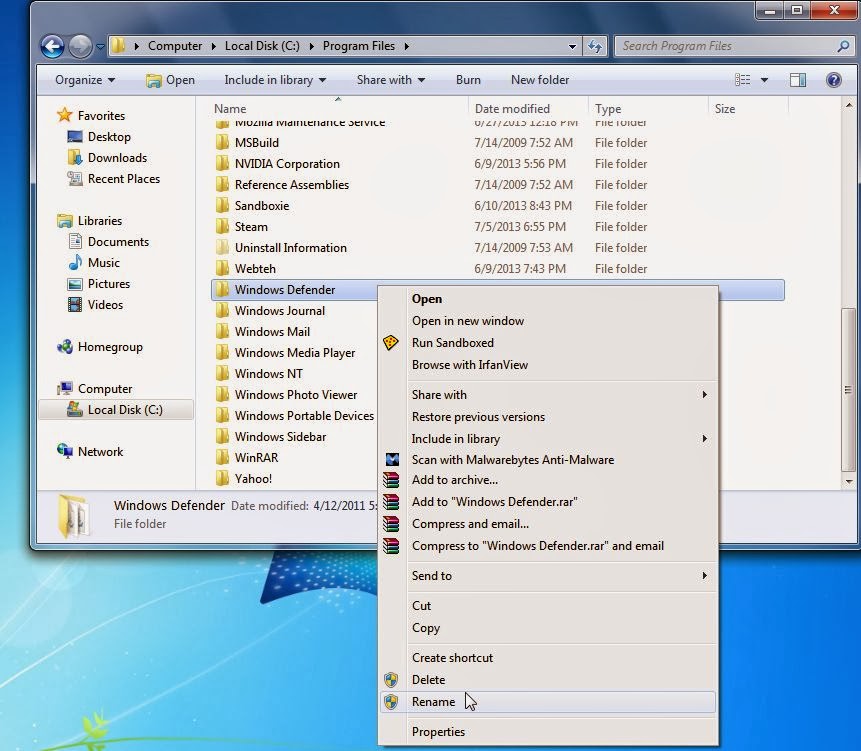Choose Restore previous versions
861x751 pixels.
[x=548, y=417]
